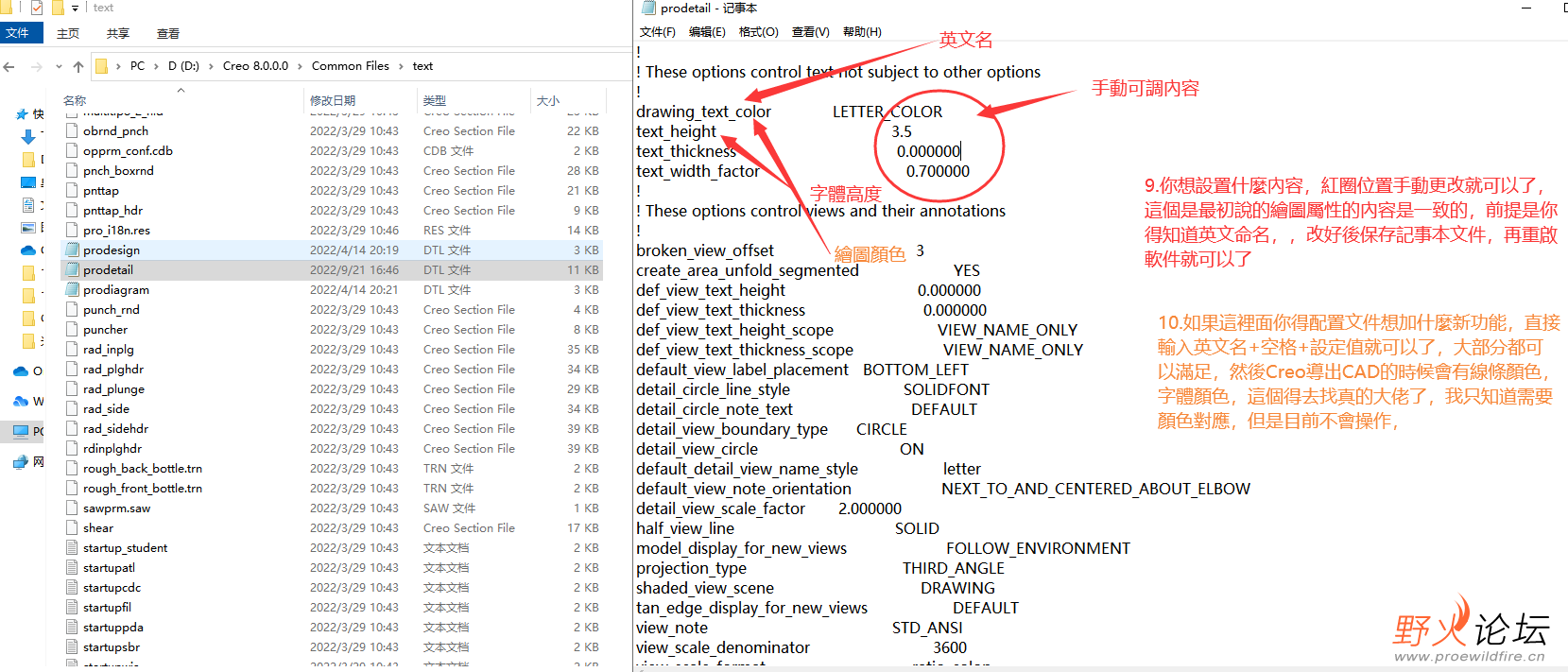Open Notepad's 编辑(E) menu

point(707,32)
